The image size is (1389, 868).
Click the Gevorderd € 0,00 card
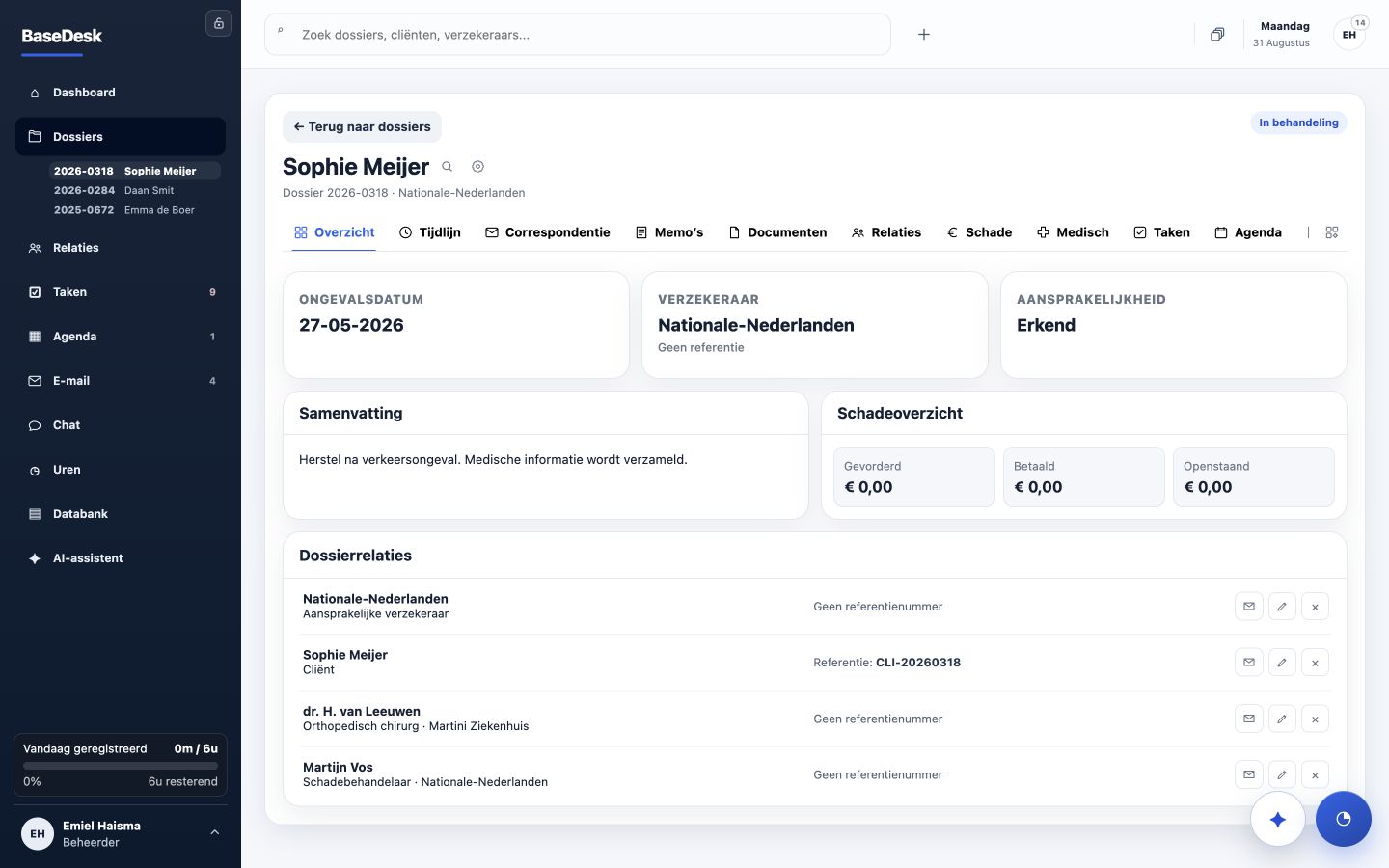coord(914,476)
